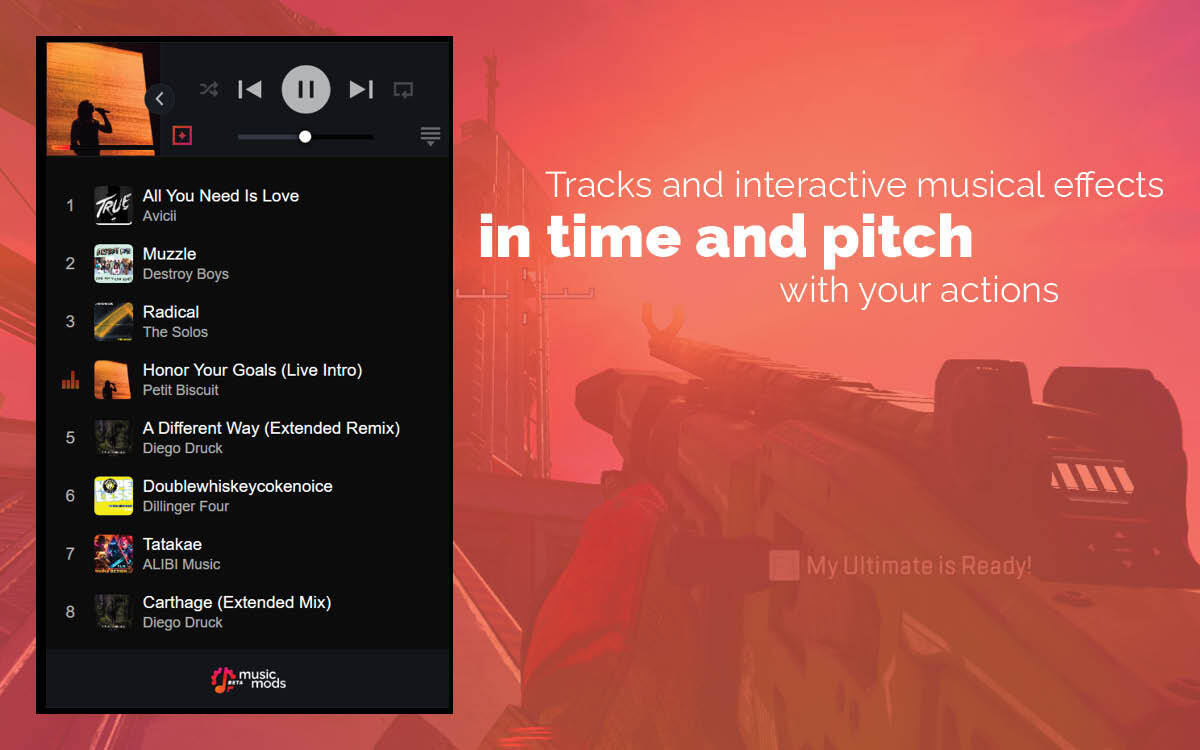This screenshot has width=1200, height=750.
Task: Click the red square effects icon
Action: [182, 135]
